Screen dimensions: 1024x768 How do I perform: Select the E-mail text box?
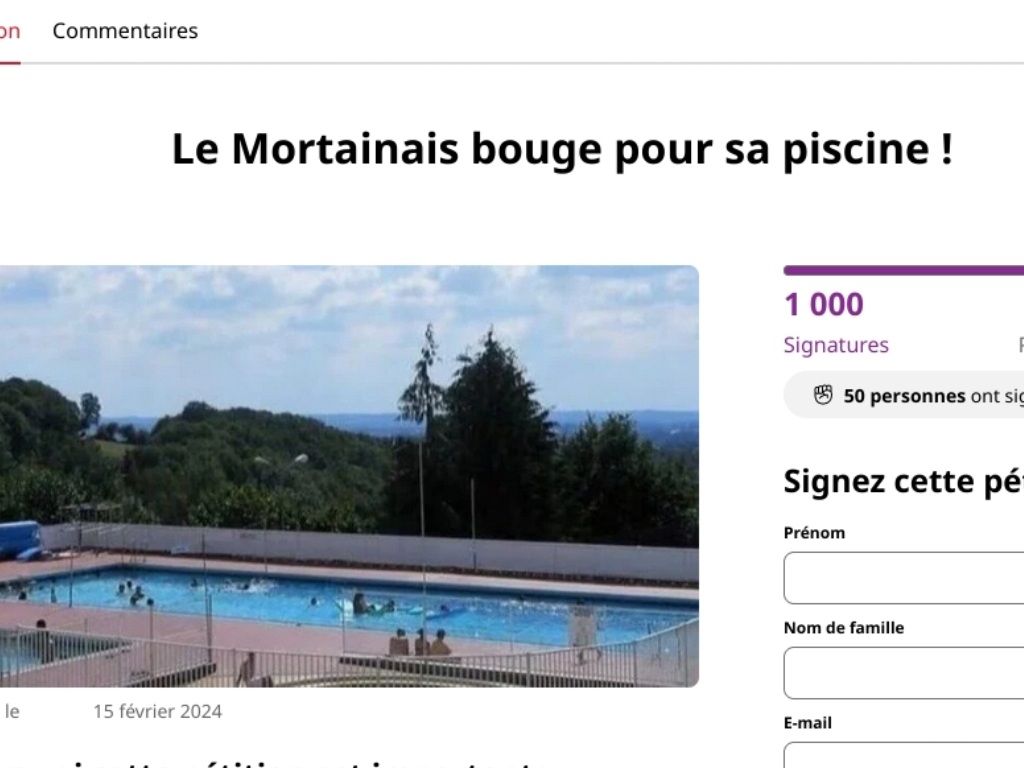click(x=903, y=755)
